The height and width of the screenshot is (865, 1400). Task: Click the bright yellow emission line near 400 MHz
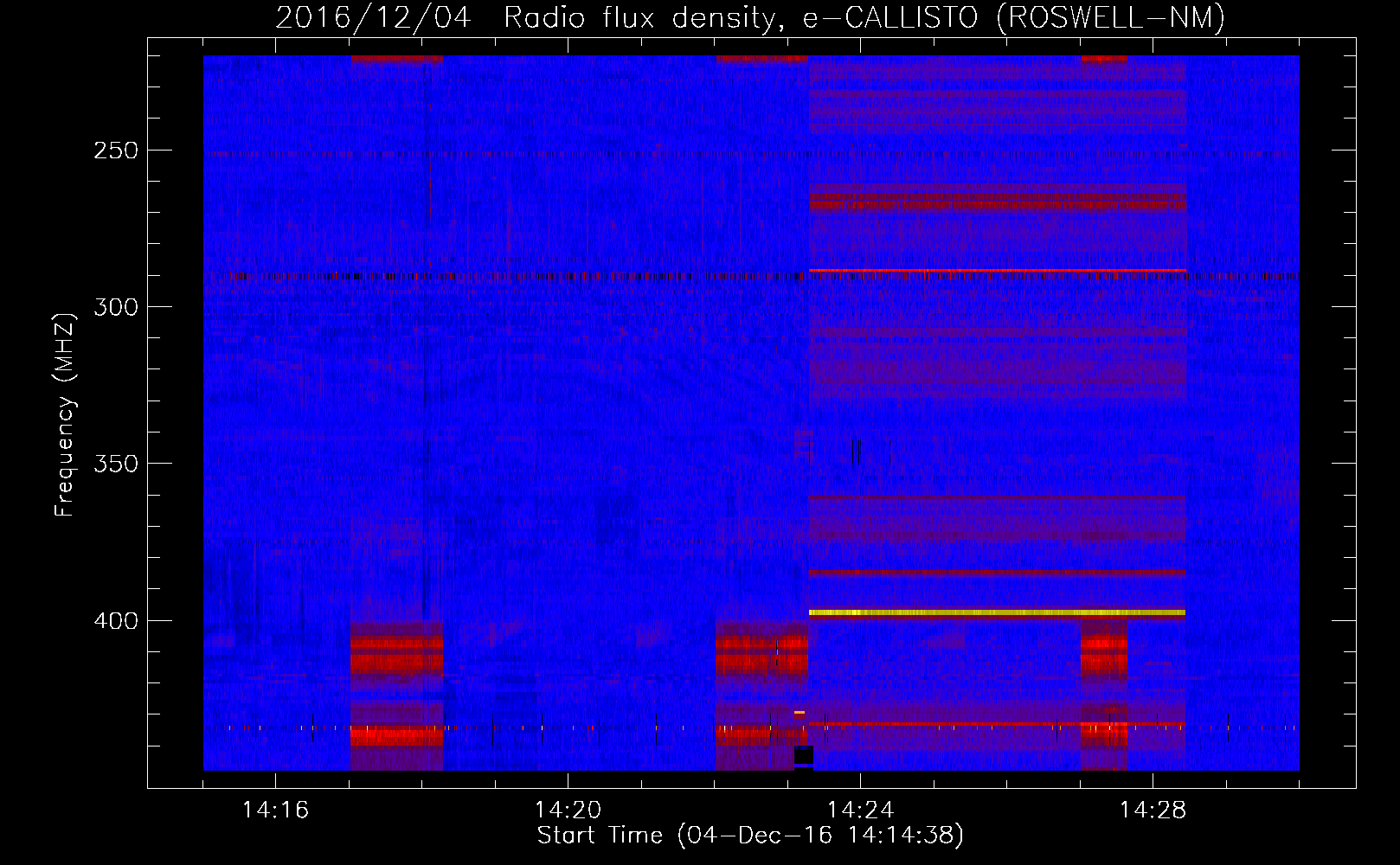(x=997, y=612)
